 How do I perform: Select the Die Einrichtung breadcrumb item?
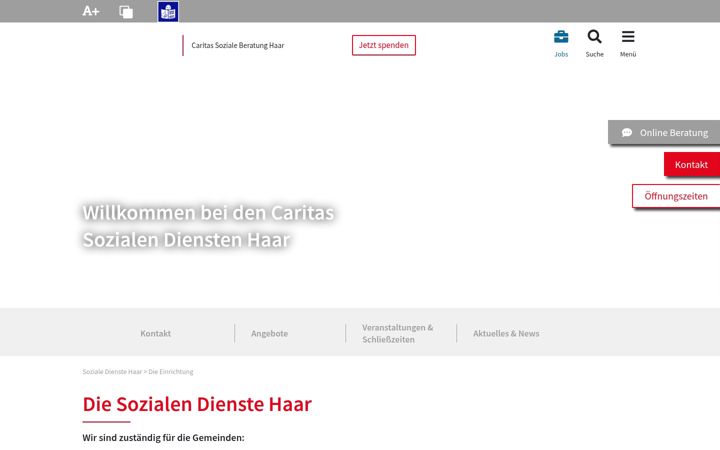pos(171,371)
